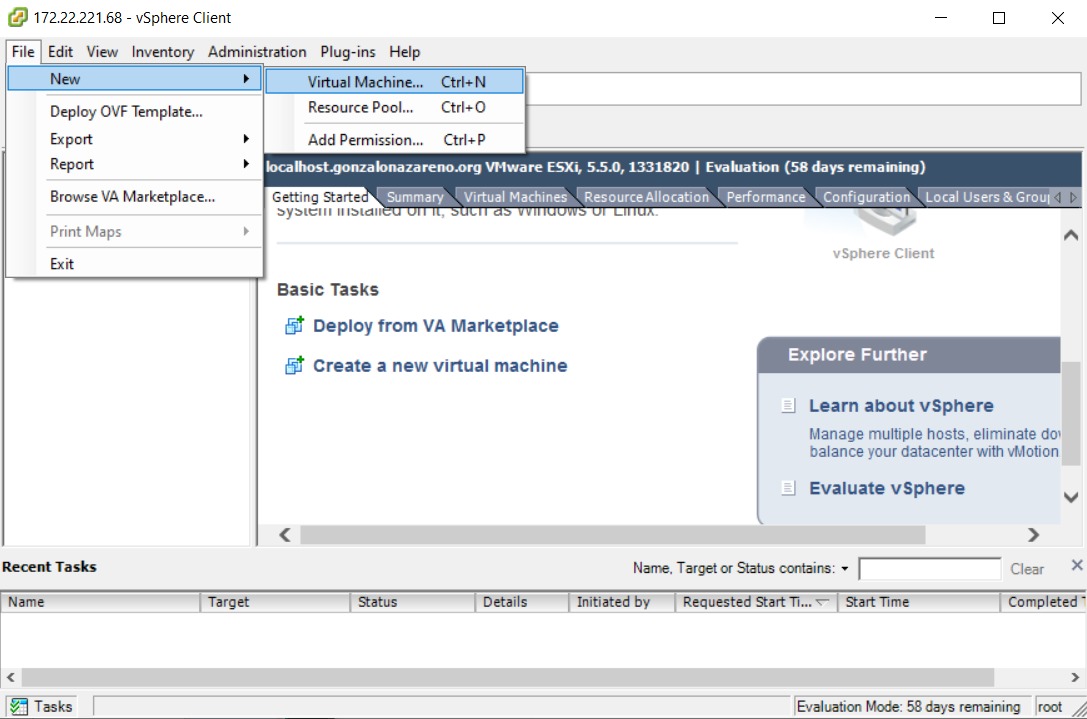Click the Create a new virtual machine icon
This screenshot has width=1087, height=719.
pyautogui.click(x=294, y=366)
